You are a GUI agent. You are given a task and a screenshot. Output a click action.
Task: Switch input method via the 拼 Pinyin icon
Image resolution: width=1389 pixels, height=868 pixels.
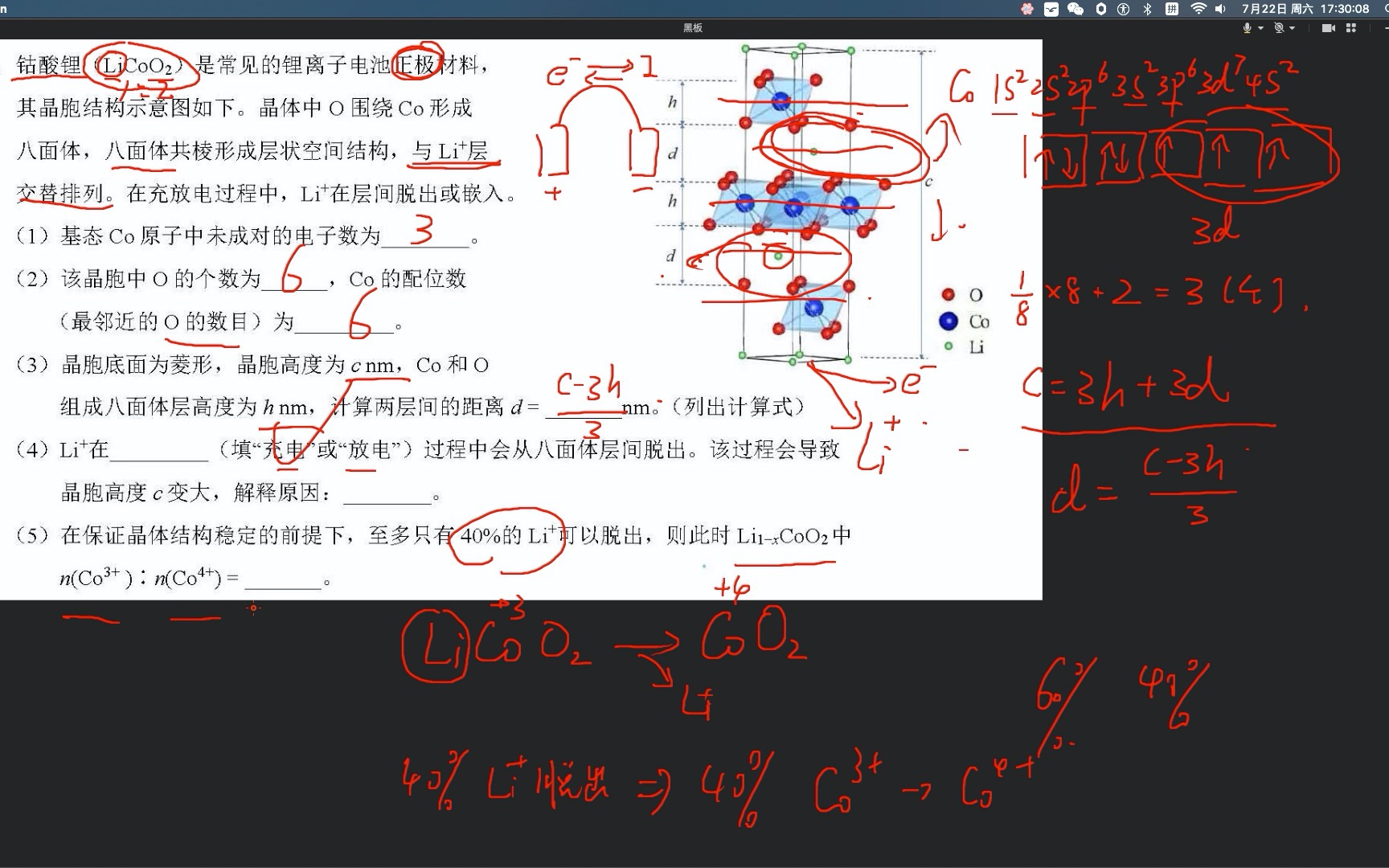click(x=1172, y=9)
